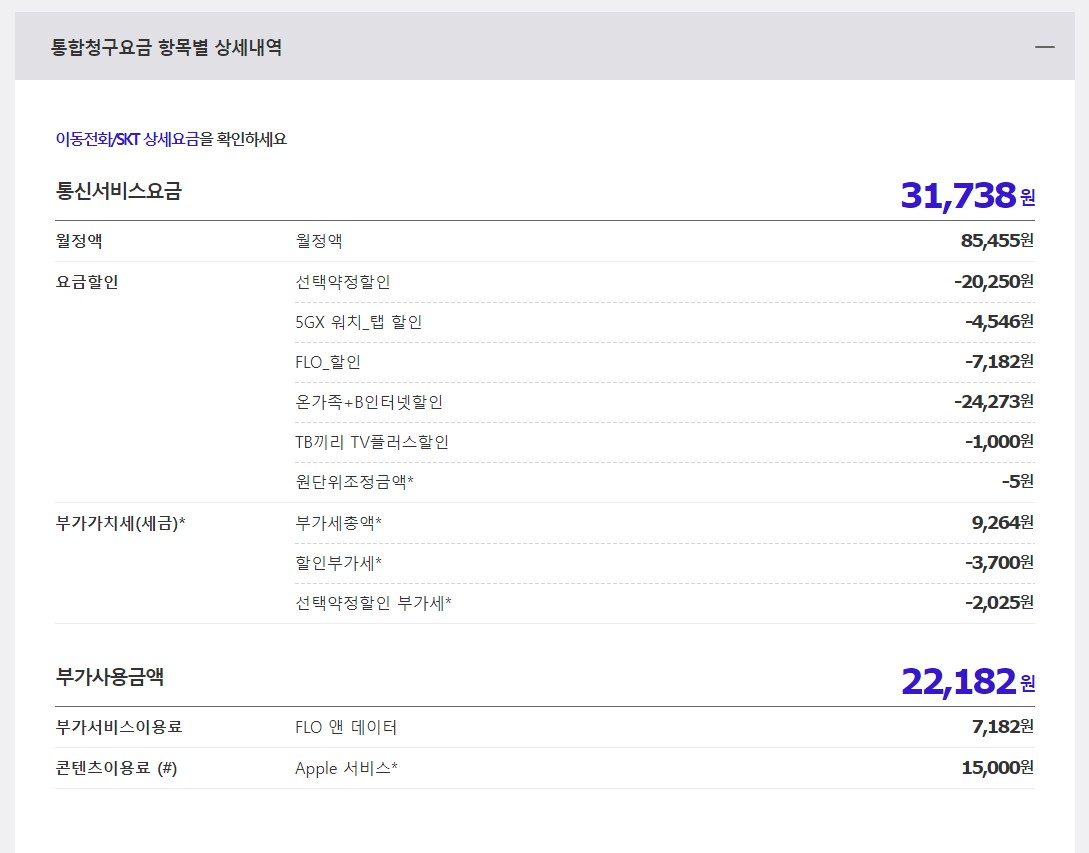The width and height of the screenshot is (1089, 853).
Task: Select the FLO 앤 데이터 service item
Action: (346, 727)
